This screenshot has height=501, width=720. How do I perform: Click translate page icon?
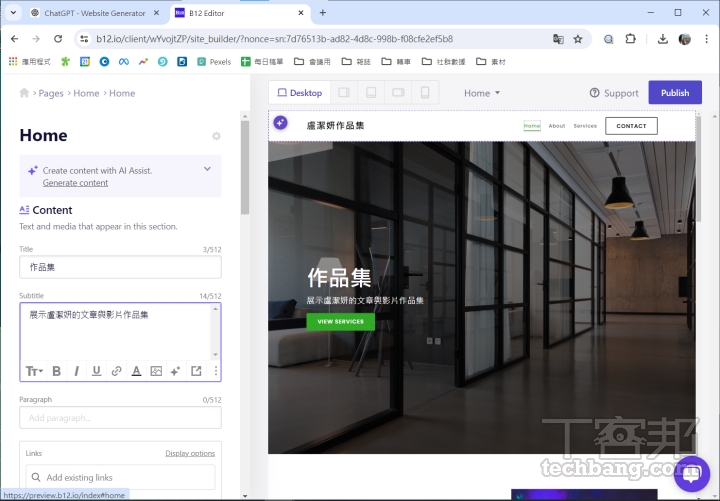[558, 39]
